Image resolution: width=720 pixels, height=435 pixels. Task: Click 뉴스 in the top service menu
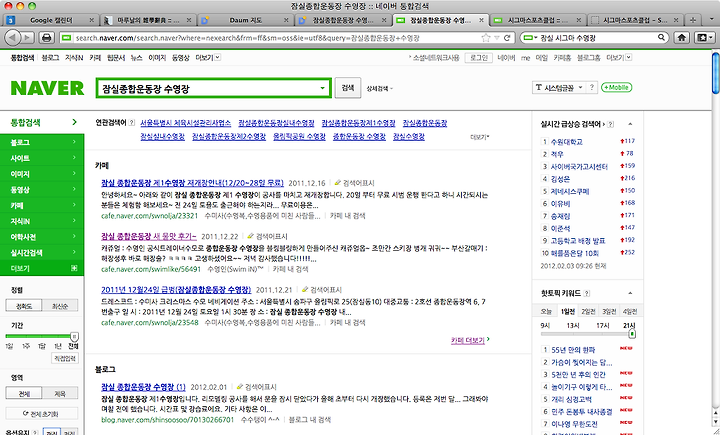[x=136, y=57]
